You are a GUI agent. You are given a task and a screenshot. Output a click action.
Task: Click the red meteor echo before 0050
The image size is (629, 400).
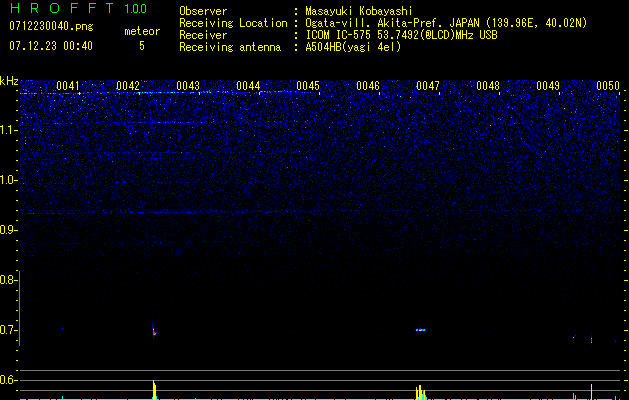point(591,339)
